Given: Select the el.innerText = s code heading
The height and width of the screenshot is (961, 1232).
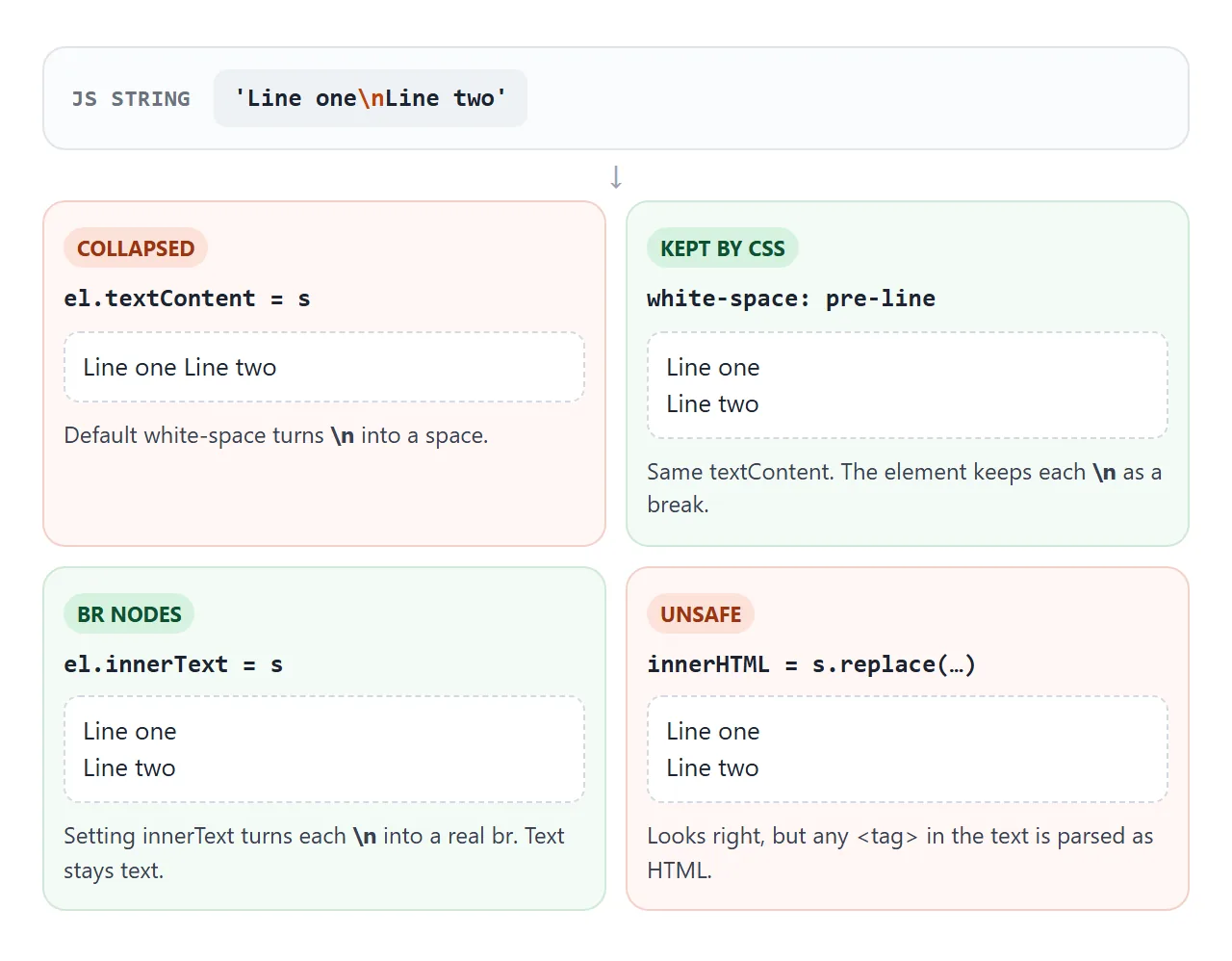Looking at the screenshot, I should tap(173, 664).
